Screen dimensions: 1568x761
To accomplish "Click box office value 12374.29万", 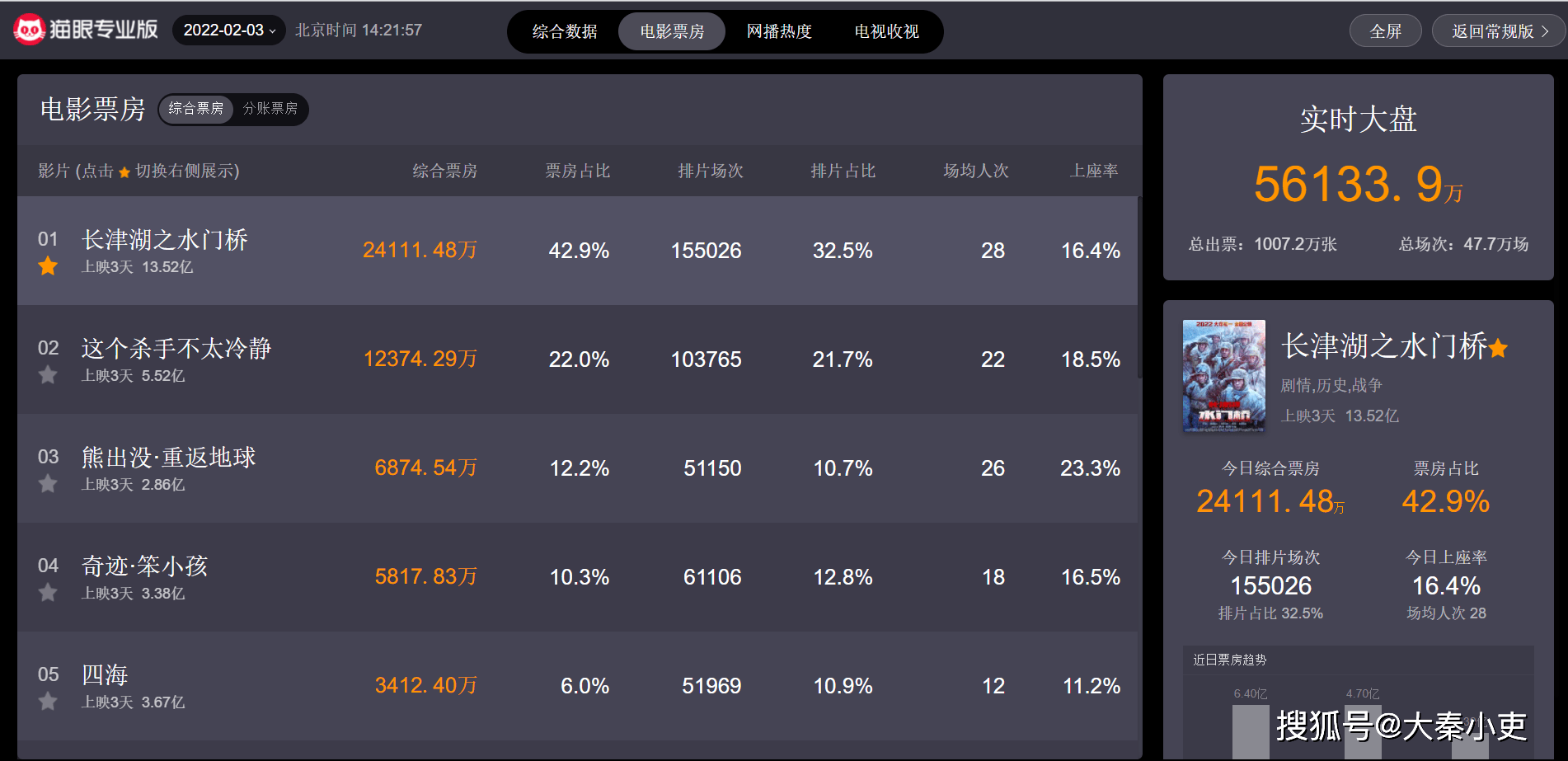I will pyautogui.click(x=420, y=359).
